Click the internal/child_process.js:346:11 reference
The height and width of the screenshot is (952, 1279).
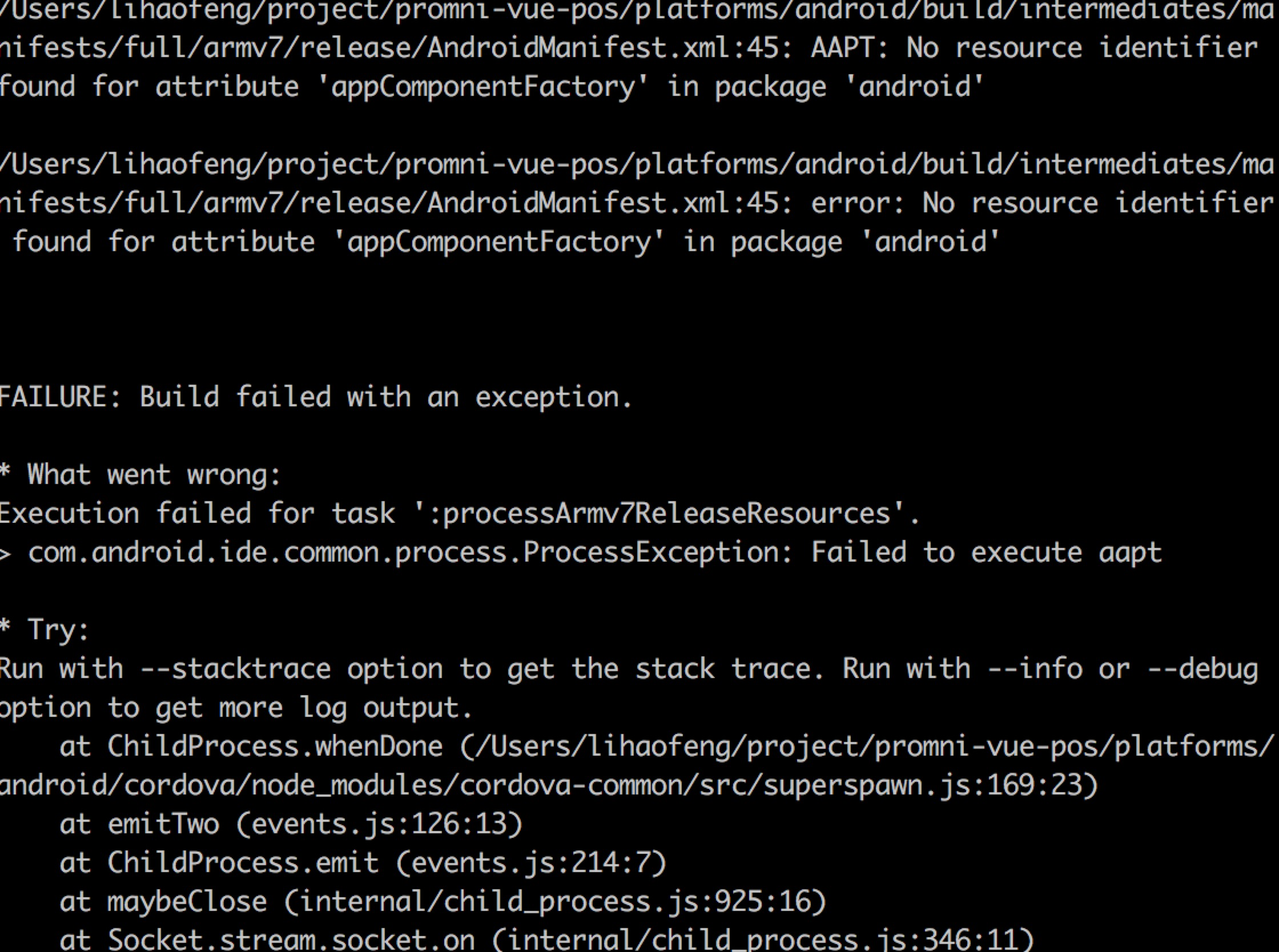tap(762, 939)
